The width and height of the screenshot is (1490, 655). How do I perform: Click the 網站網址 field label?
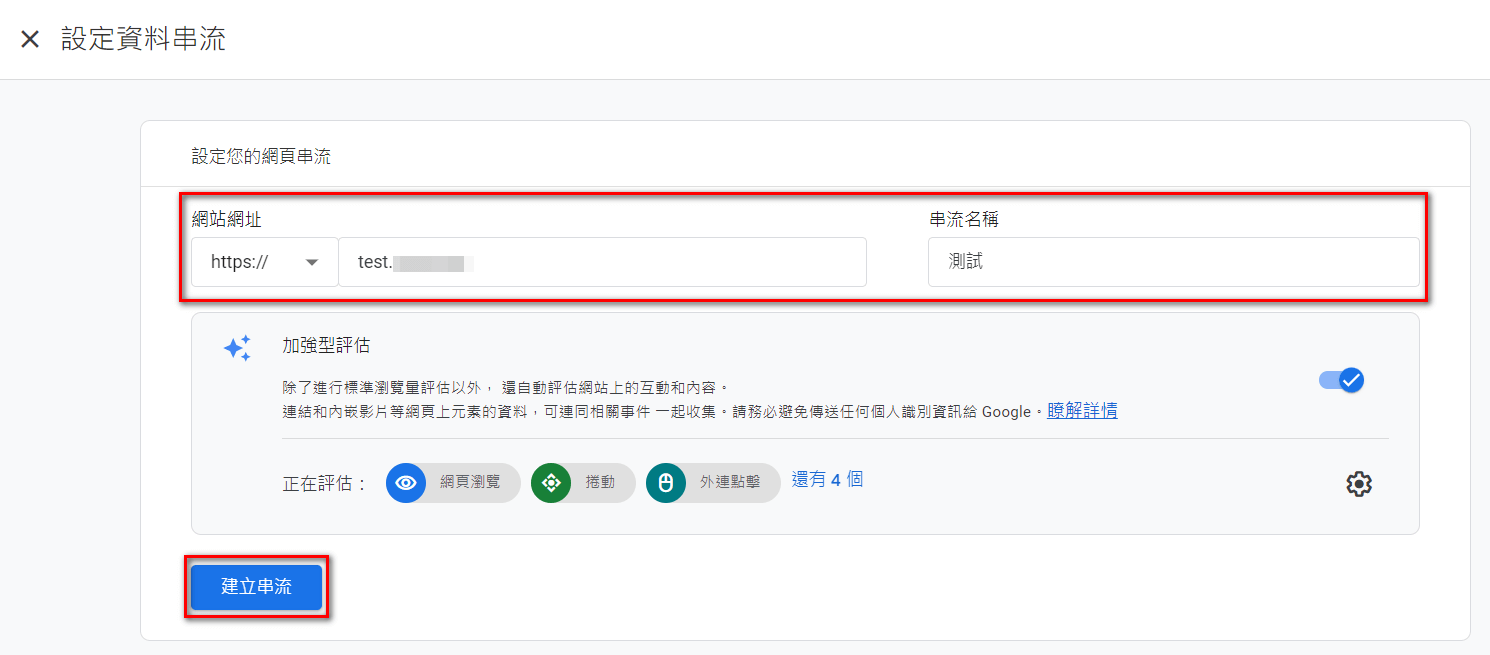click(x=227, y=220)
